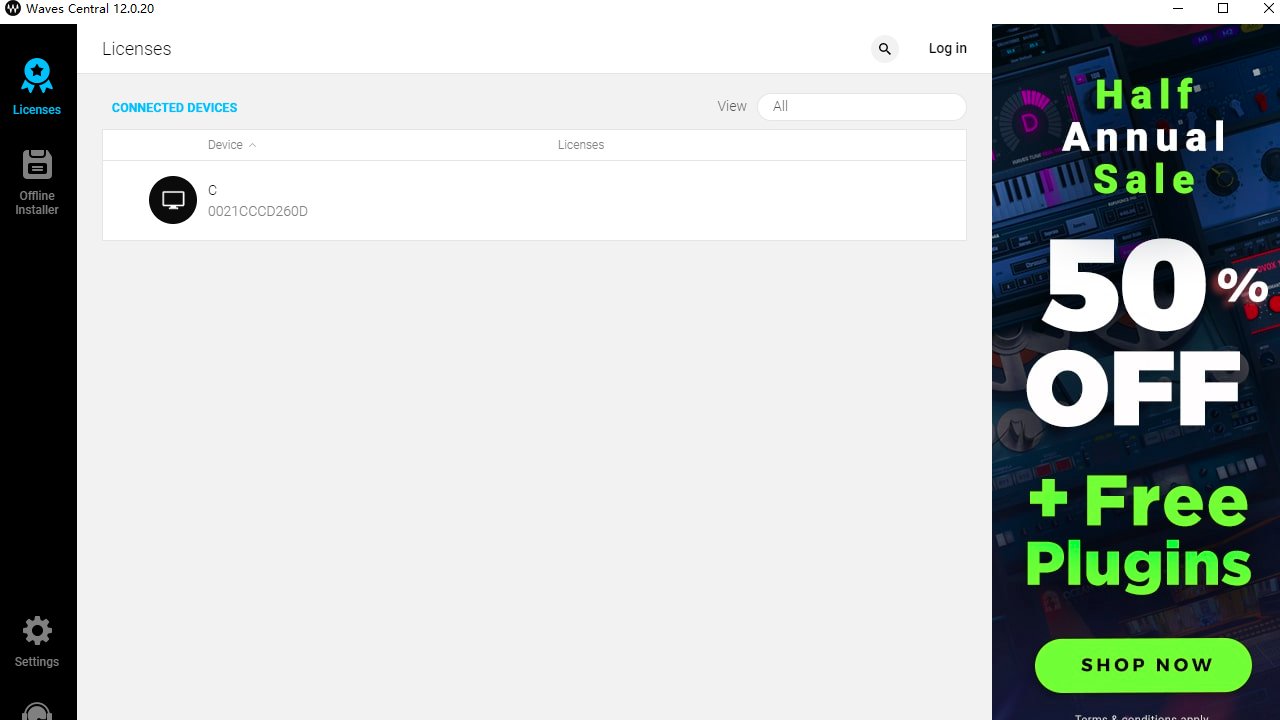Image resolution: width=1280 pixels, height=720 pixels.
Task: Click the Licenses column header in the table
Action: pos(580,145)
